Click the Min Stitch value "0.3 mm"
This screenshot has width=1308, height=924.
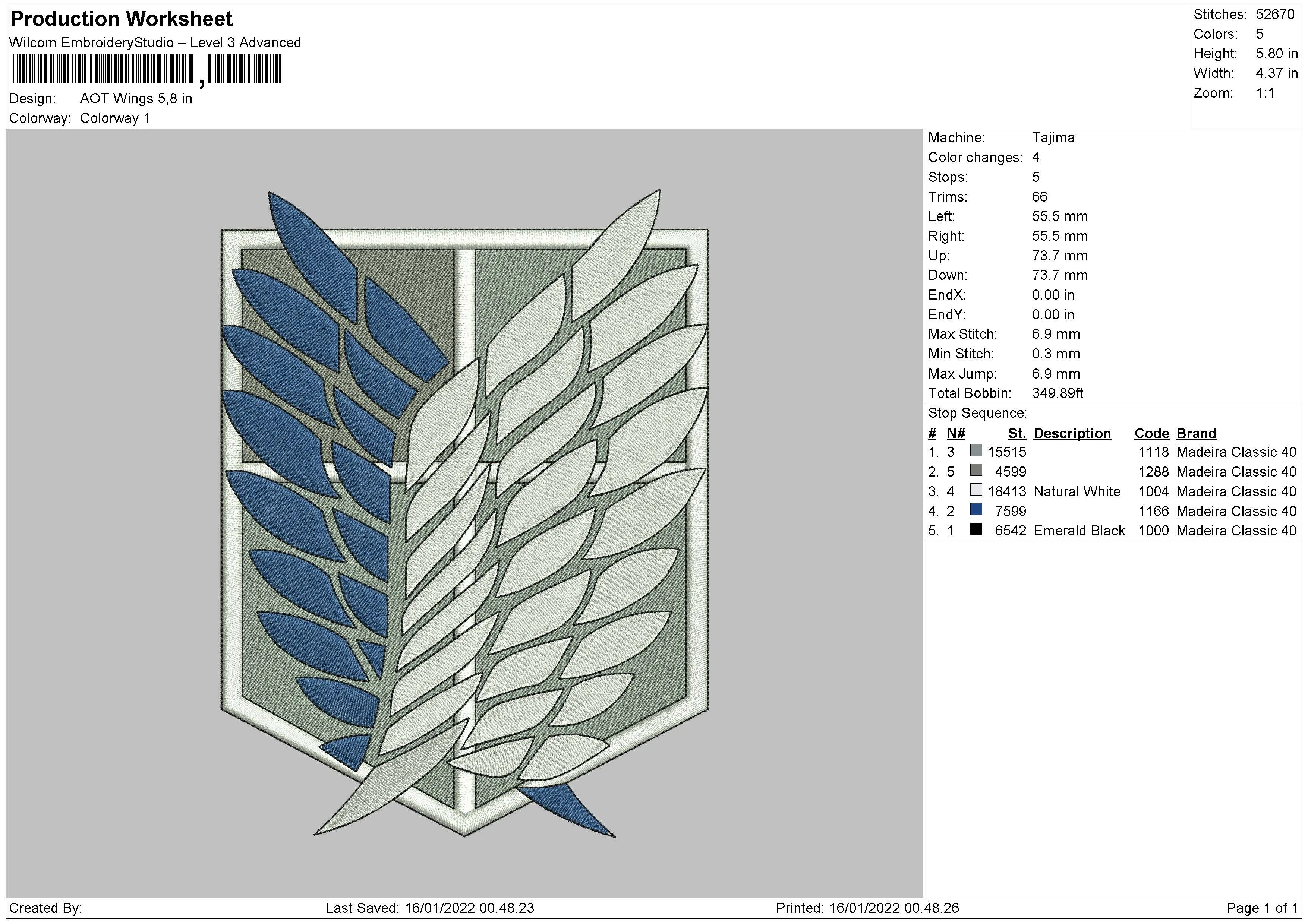(x=1056, y=354)
